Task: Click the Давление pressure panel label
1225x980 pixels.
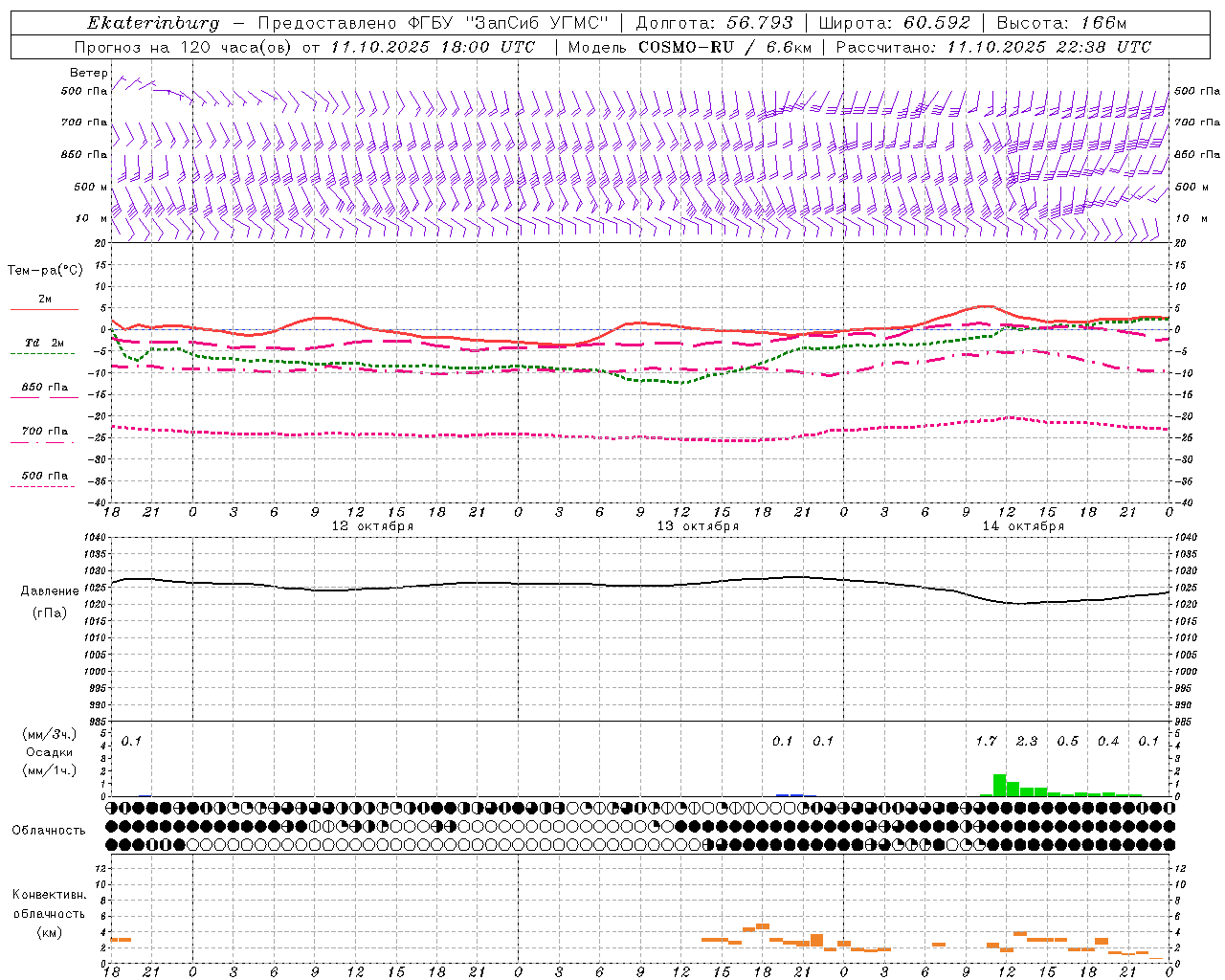Action: click(x=49, y=591)
